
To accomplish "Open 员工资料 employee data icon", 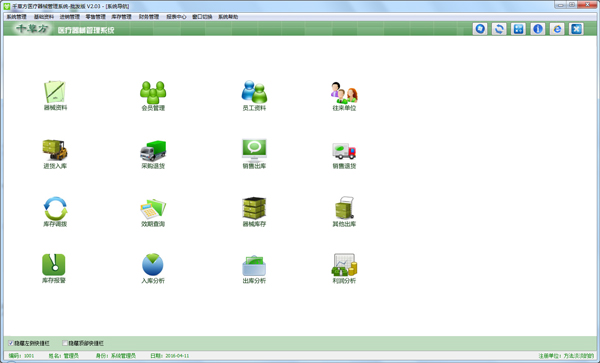I will pos(254,92).
